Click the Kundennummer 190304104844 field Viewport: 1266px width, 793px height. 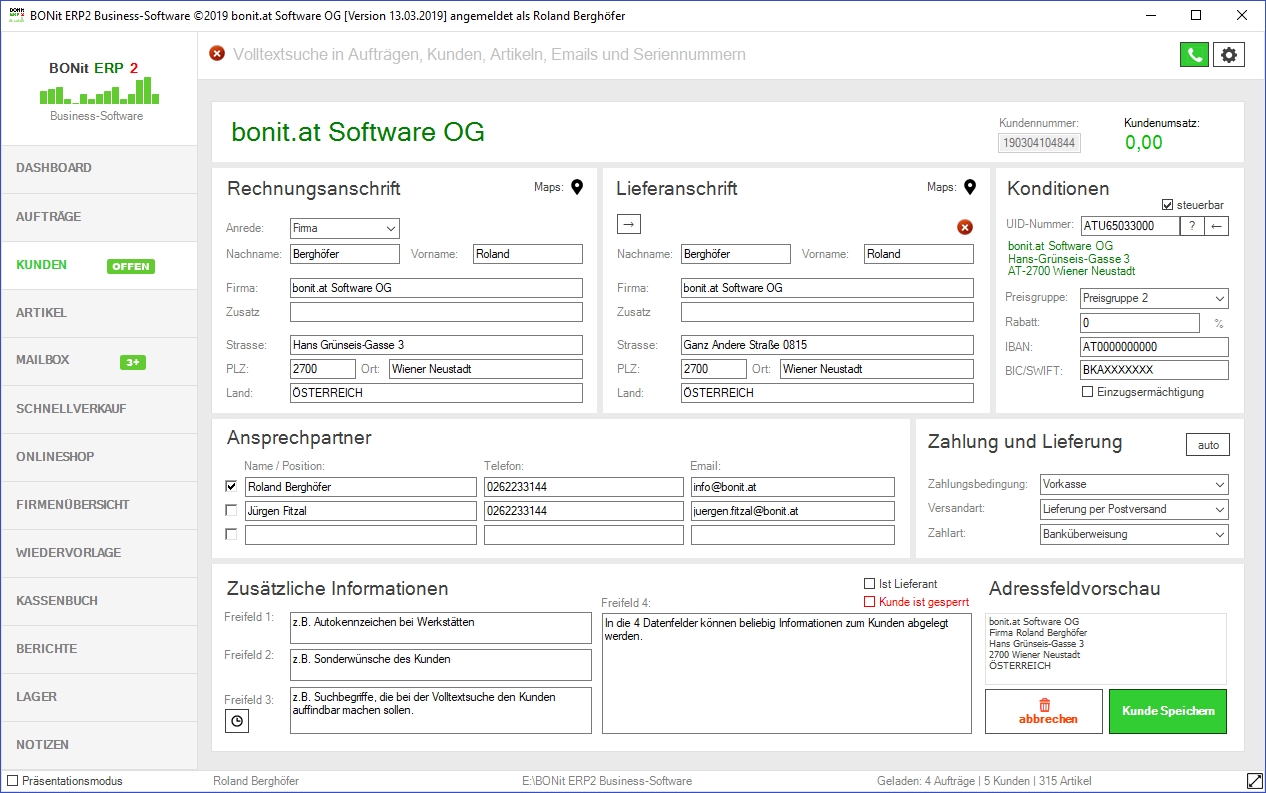click(1039, 143)
